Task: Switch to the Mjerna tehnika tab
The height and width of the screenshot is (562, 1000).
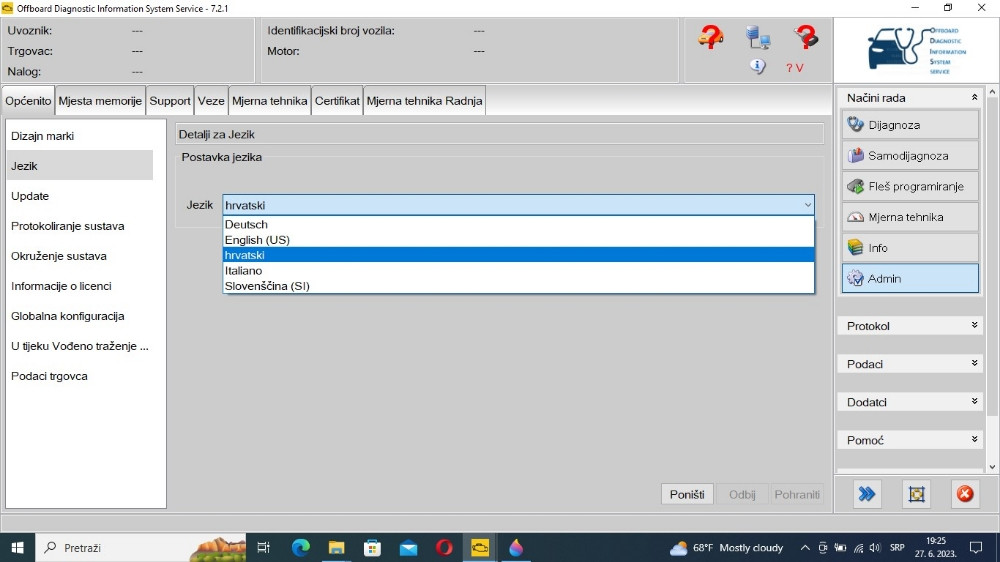Action: pos(270,101)
